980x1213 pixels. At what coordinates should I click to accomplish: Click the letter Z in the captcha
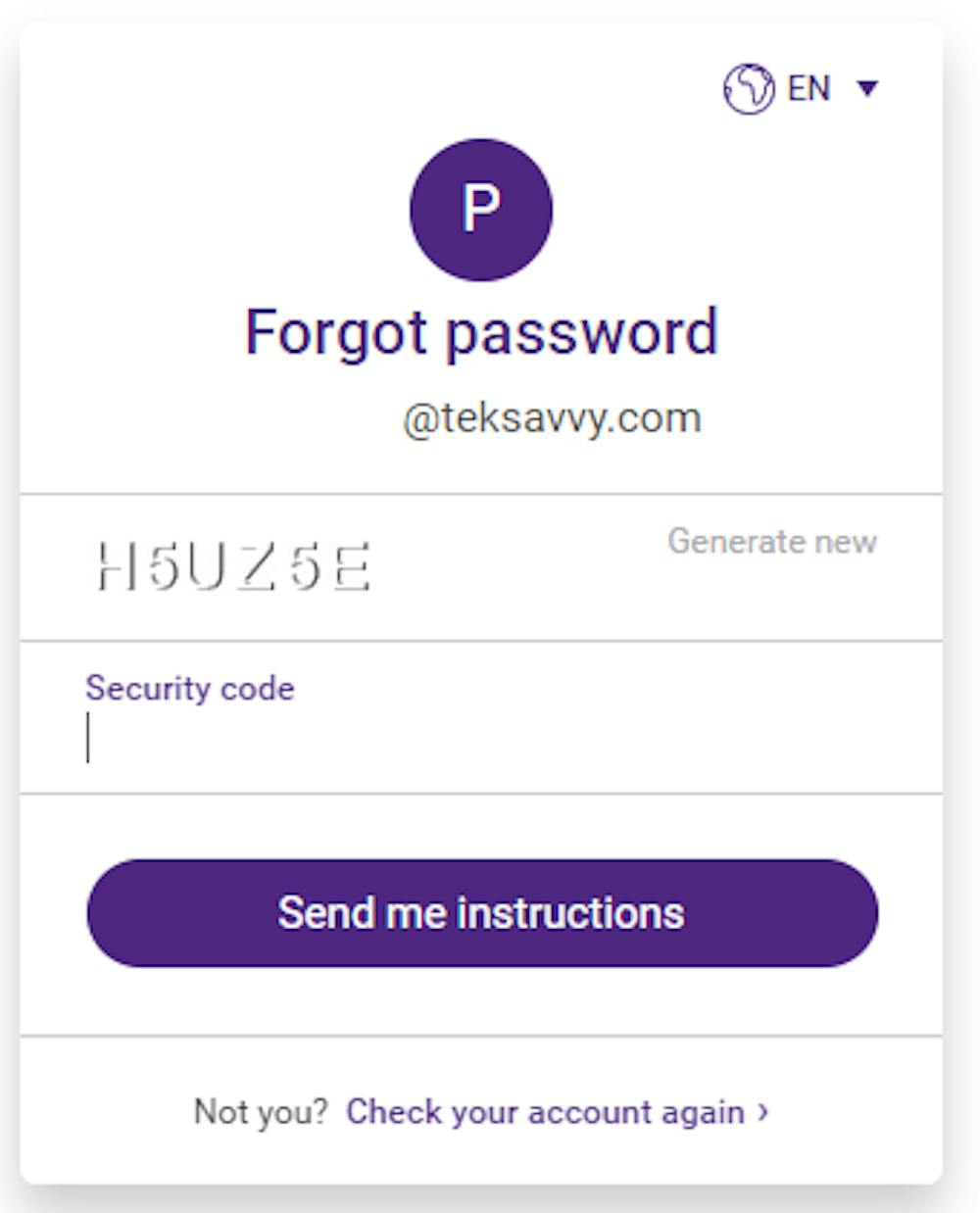pos(258,567)
